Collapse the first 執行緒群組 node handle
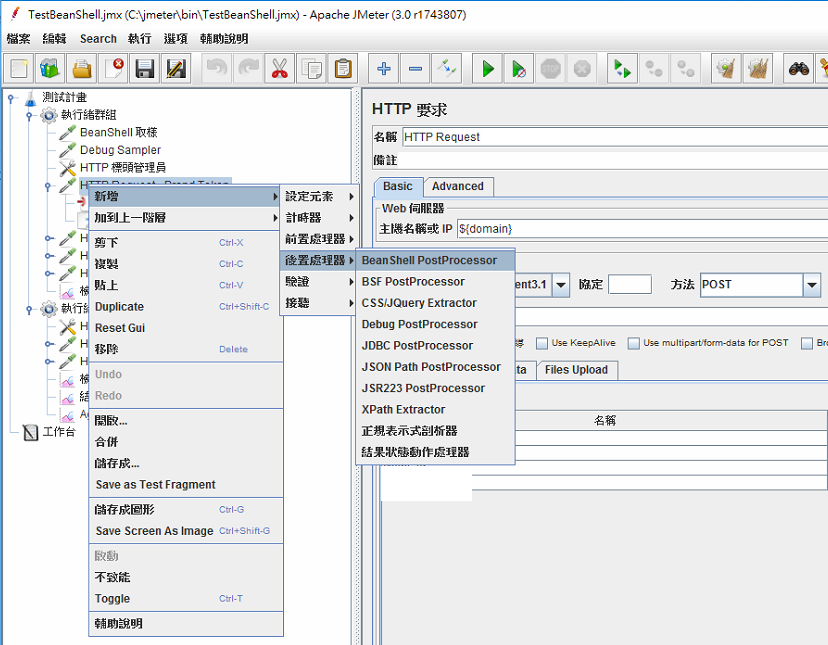Image resolution: width=828 pixels, height=645 pixels. coord(29,115)
